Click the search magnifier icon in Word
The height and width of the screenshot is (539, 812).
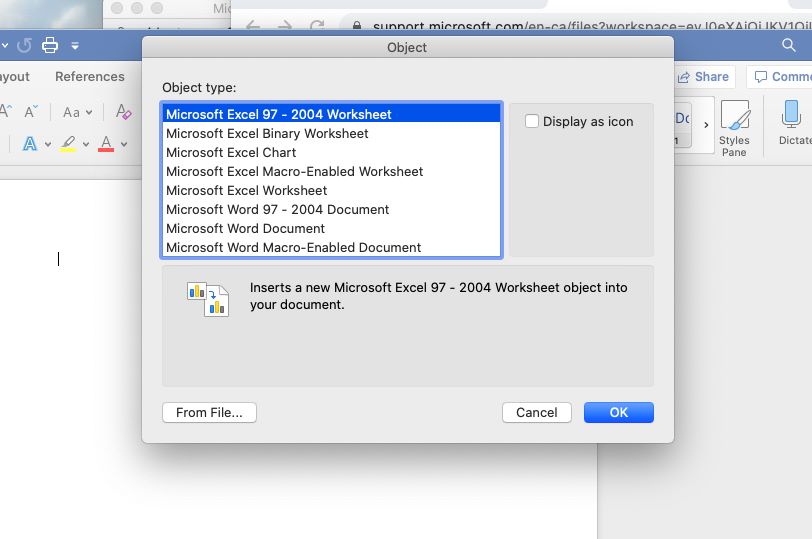789,45
